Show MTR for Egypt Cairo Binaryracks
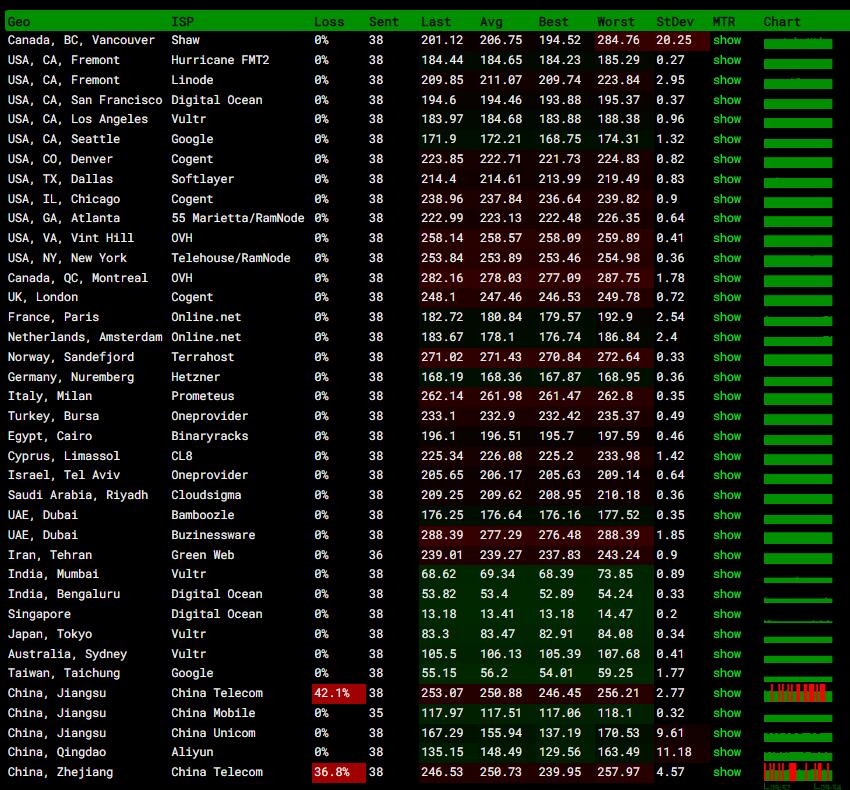The height and width of the screenshot is (790, 850). [727, 436]
